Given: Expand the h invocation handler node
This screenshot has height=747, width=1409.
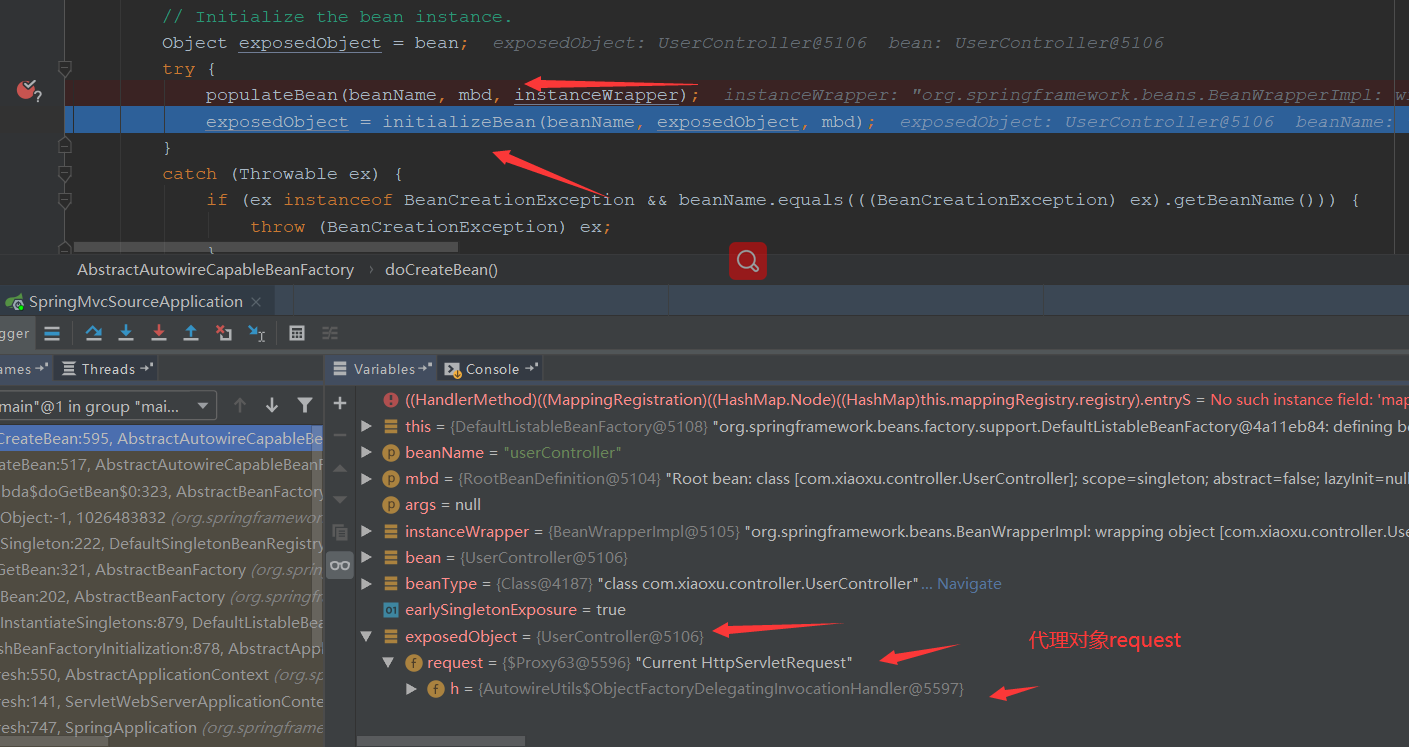Looking at the screenshot, I should click(411, 688).
